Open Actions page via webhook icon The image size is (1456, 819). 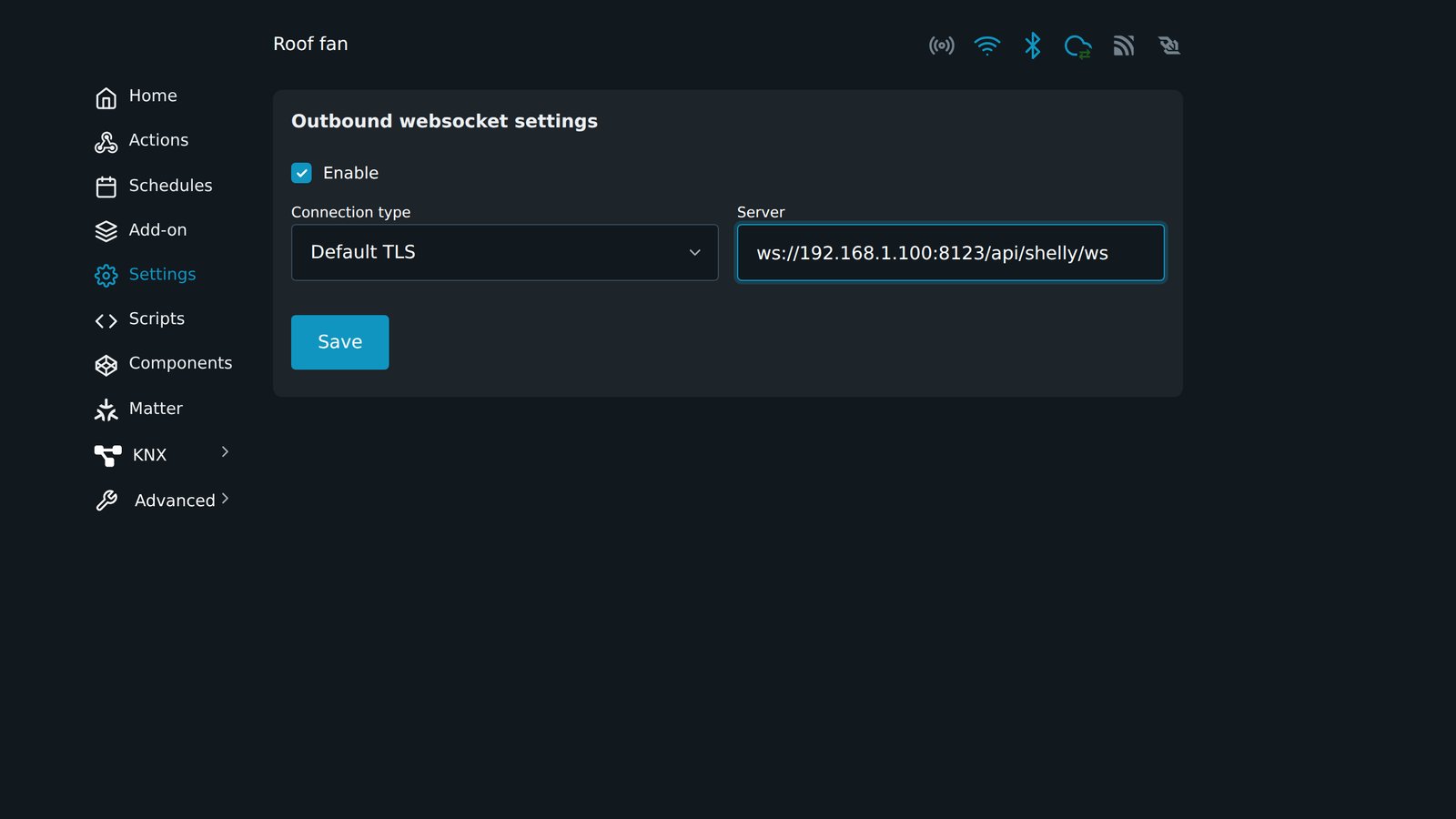[106, 142]
